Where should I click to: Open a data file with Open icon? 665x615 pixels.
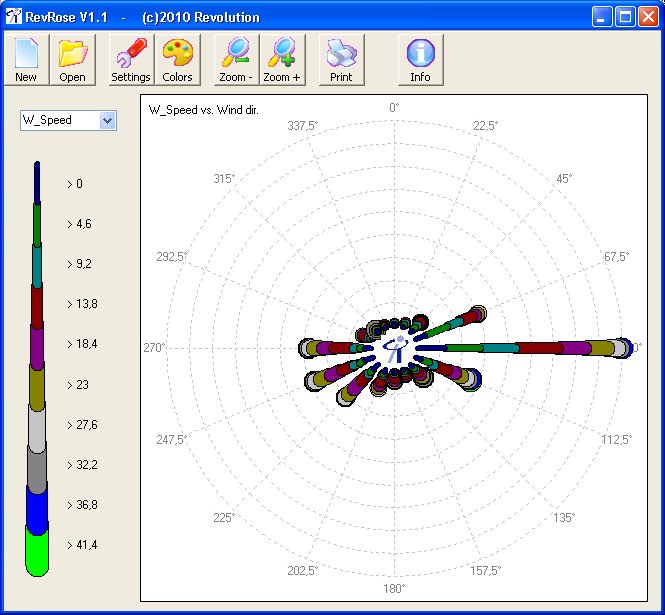(73, 60)
